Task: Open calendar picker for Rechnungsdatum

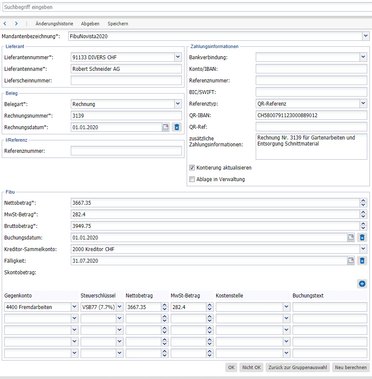Action: pos(166,127)
